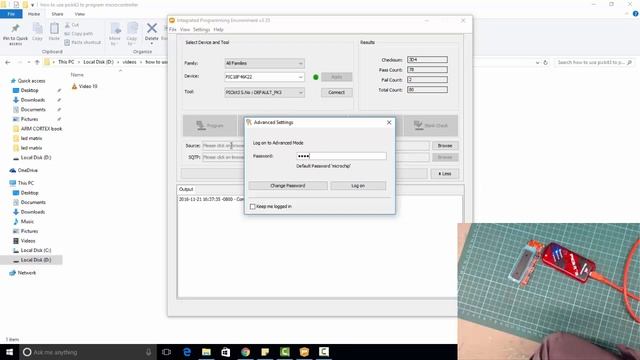The width and height of the screenshot is (640, 360).
Task: Open the Windows Start menu
Action: tap(9, 352)
